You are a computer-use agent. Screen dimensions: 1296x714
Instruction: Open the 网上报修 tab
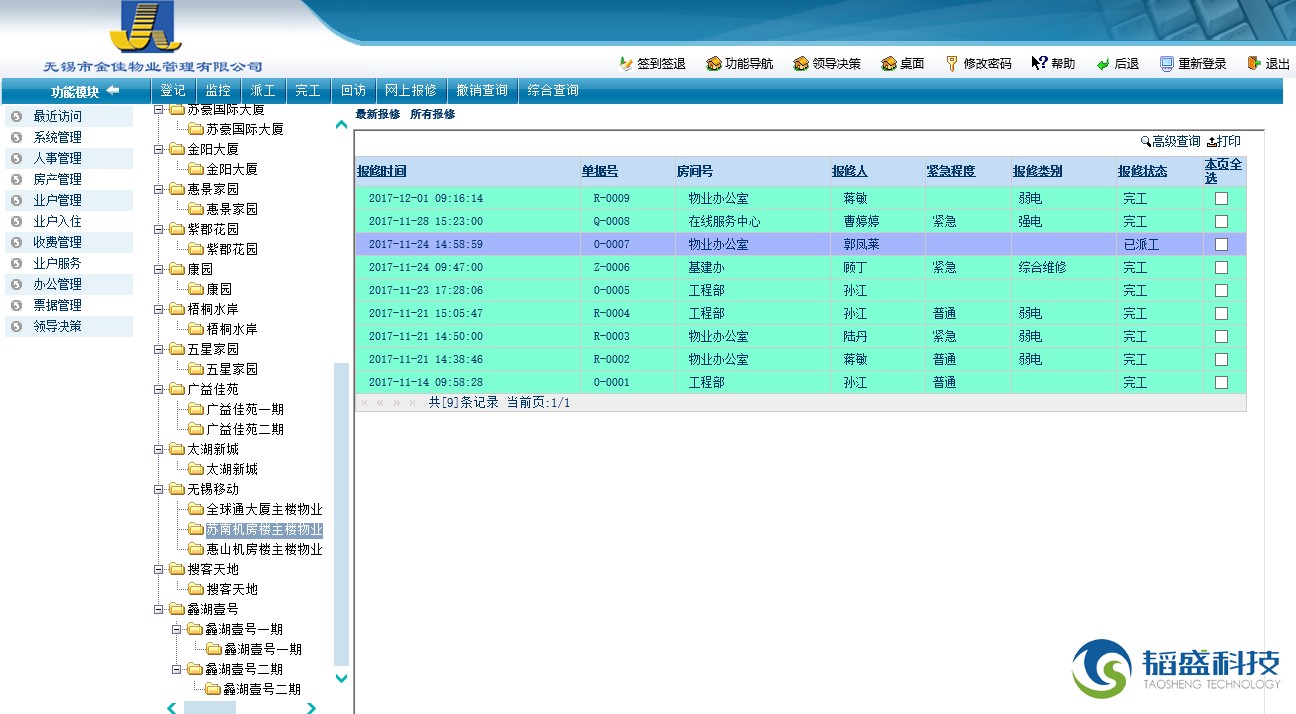pos(411,91)
